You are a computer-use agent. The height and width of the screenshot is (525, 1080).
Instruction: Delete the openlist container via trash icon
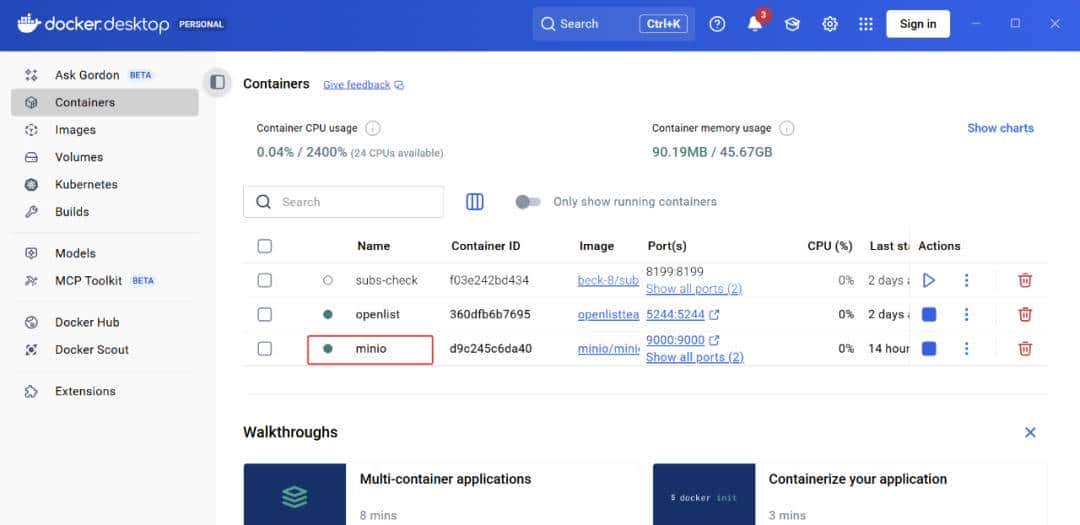coord(1024,315)
